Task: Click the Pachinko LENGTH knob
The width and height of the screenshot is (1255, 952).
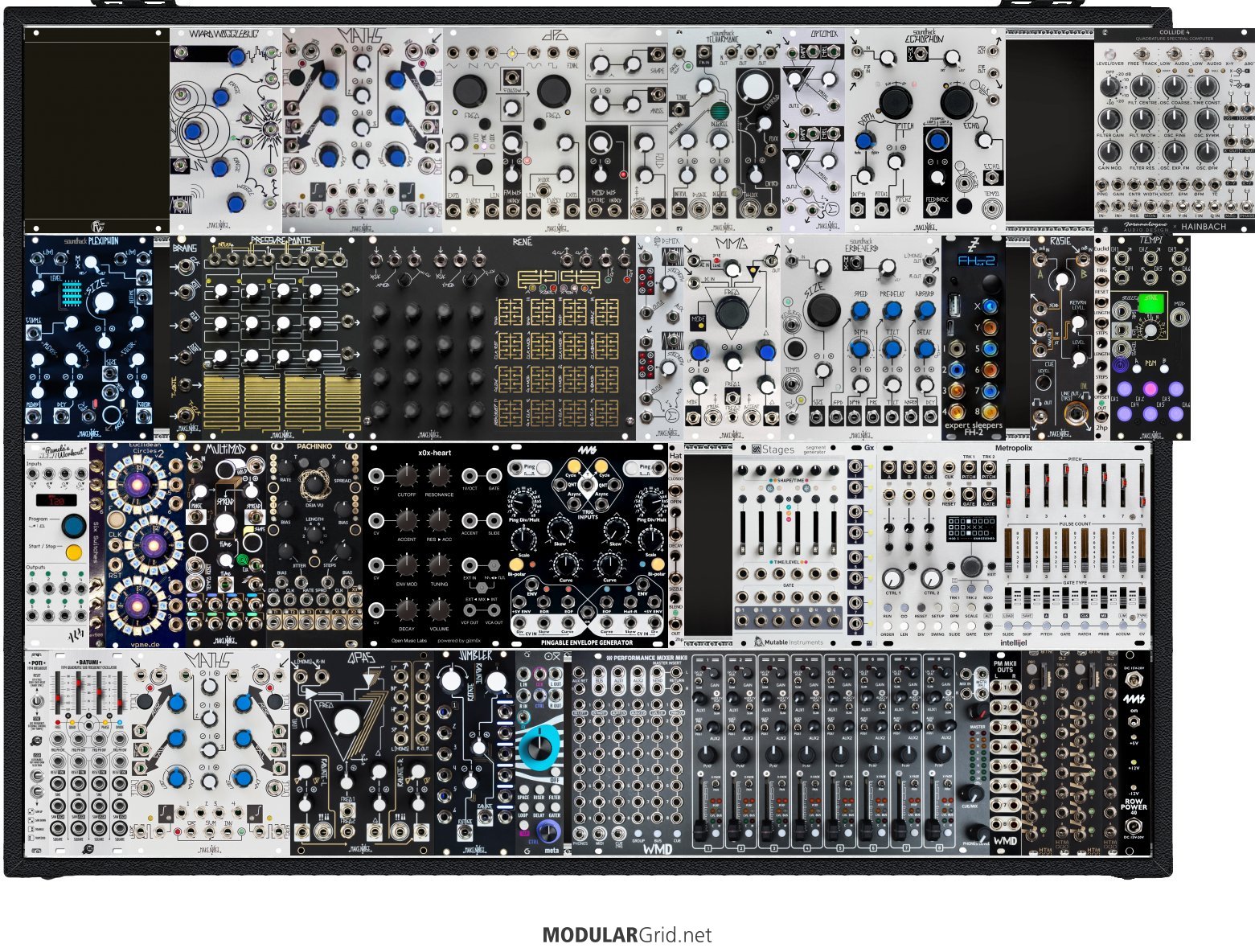Action: click(x=315, y=535)
